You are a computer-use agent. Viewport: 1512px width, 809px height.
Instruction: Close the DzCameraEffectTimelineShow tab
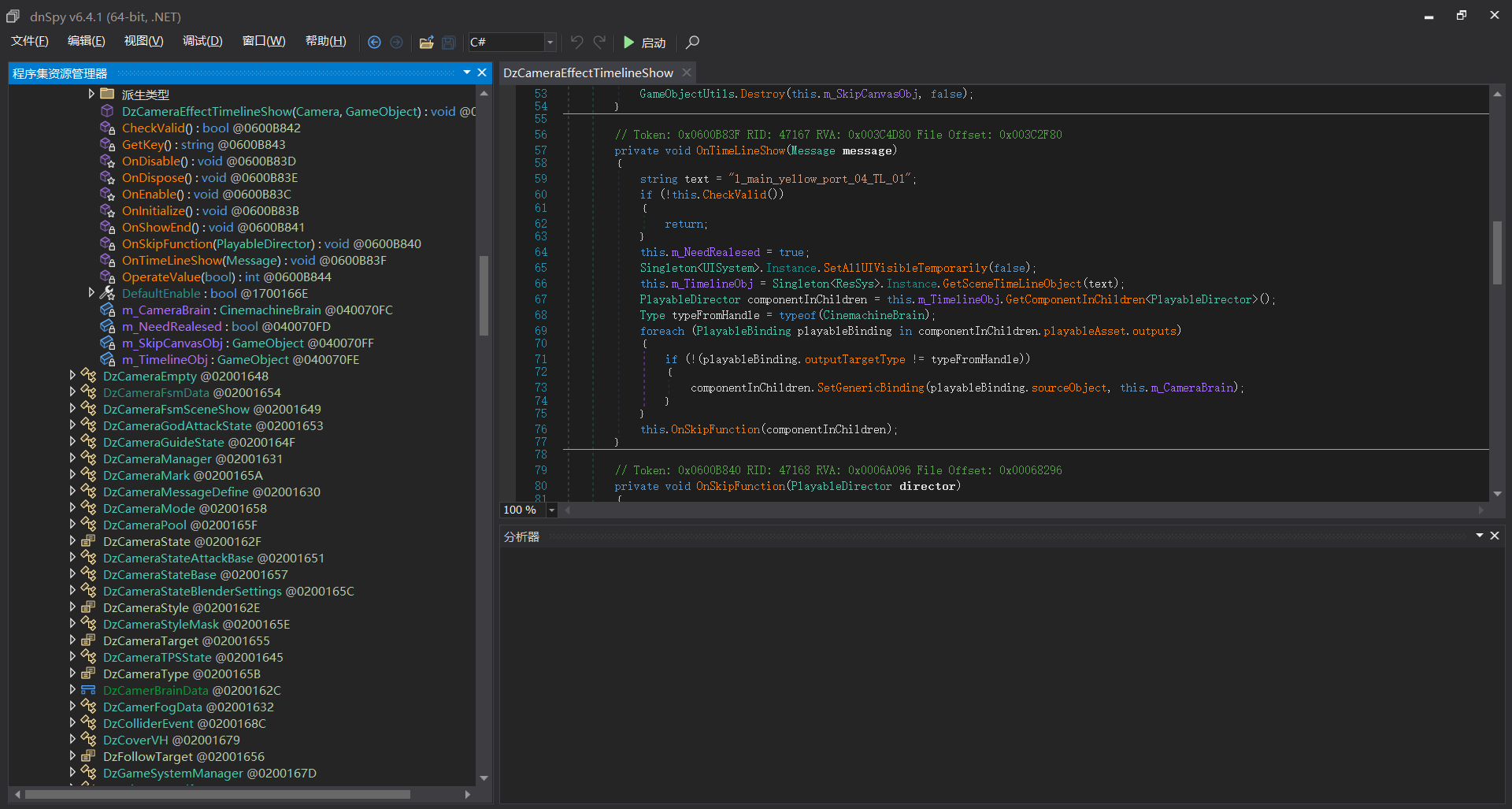(x=687, y=72)
